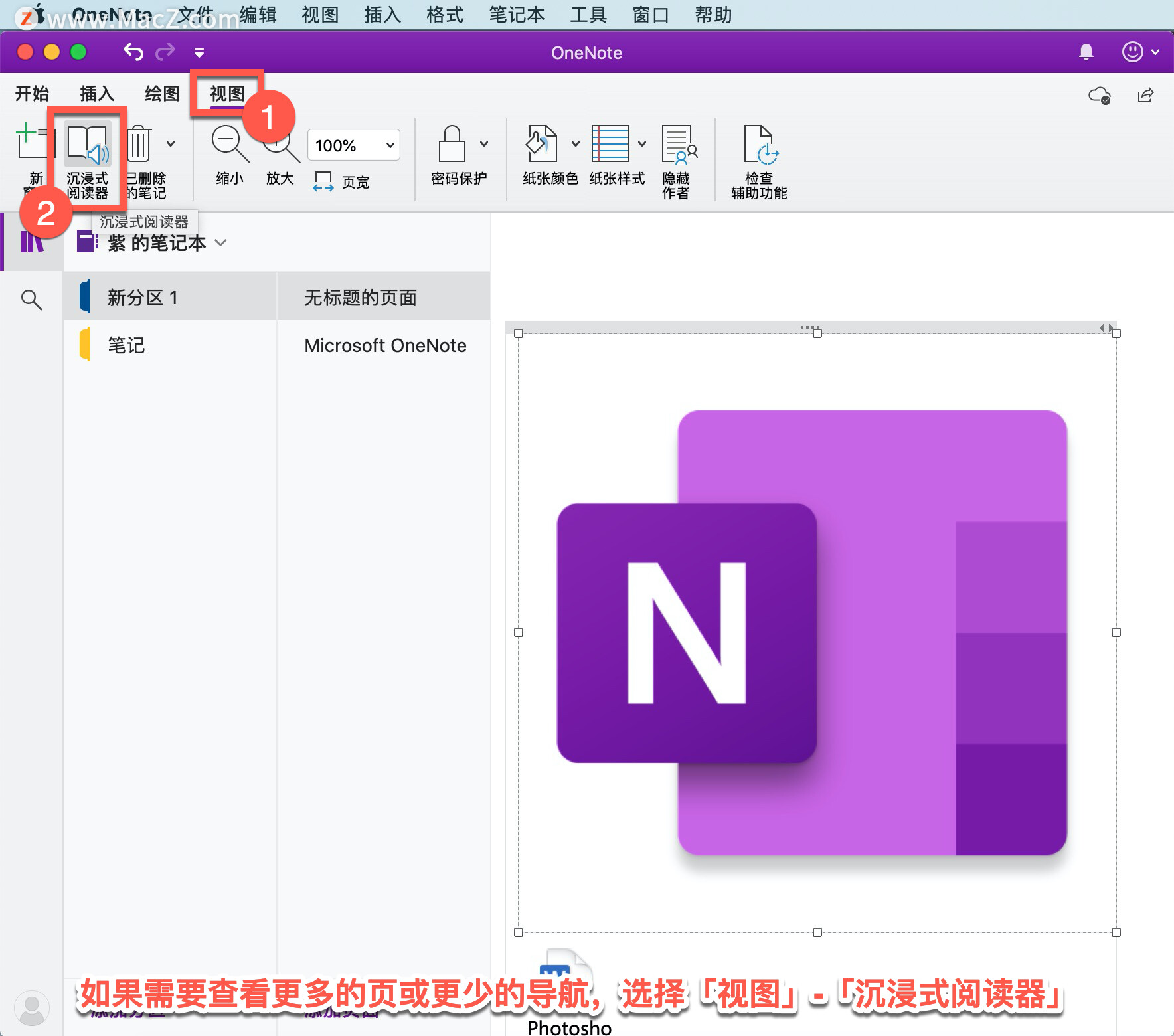Open page 无标题的页面
The width and height of the screenshot is (1174, 1036).
point(384,297)
